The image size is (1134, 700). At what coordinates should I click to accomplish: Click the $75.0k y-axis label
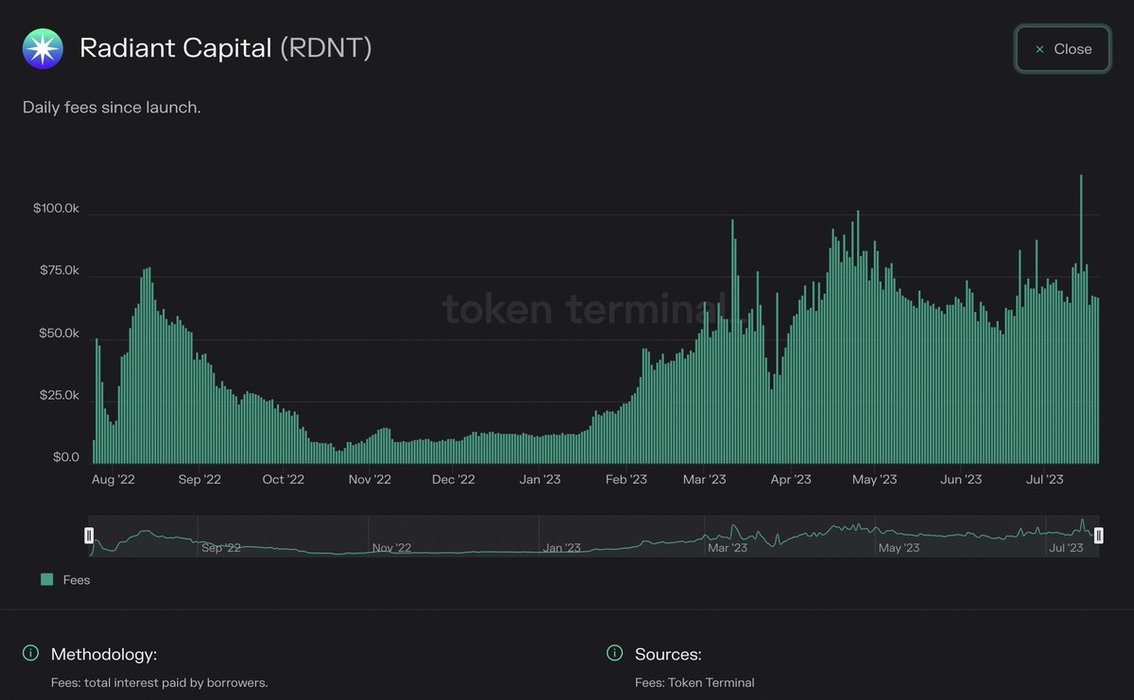59,270
